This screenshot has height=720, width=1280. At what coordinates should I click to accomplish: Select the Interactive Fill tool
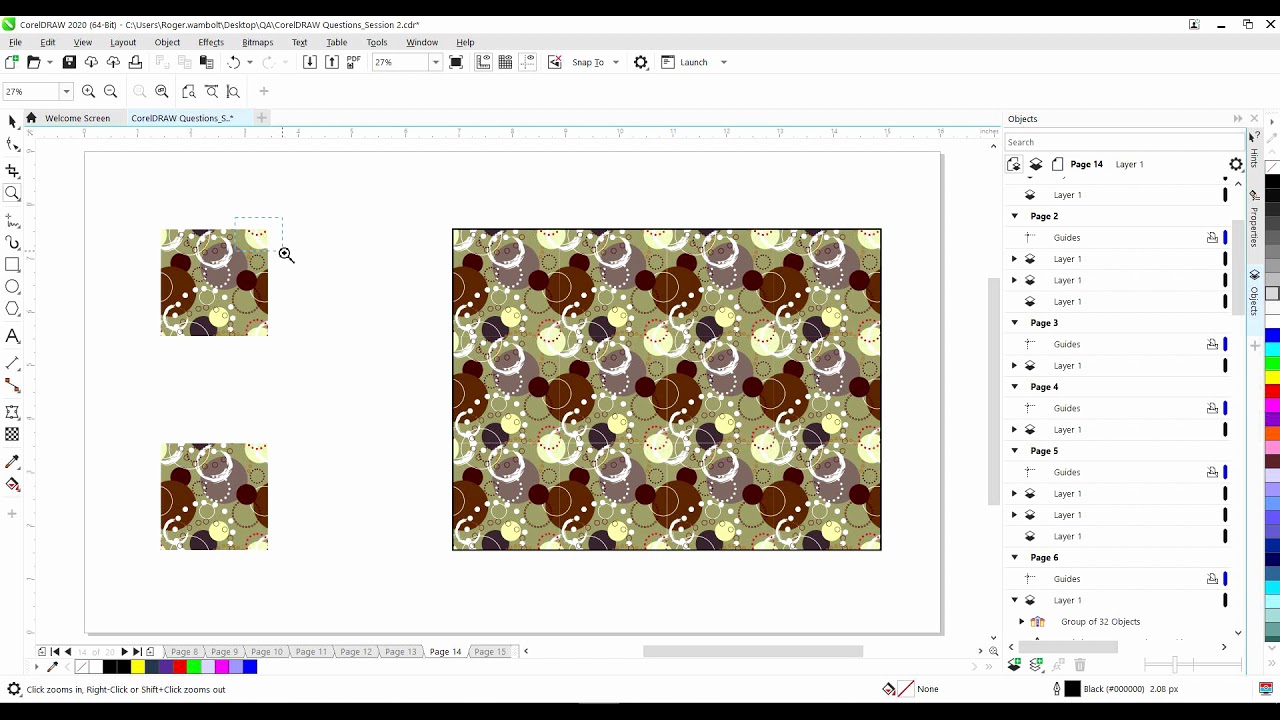12,485
